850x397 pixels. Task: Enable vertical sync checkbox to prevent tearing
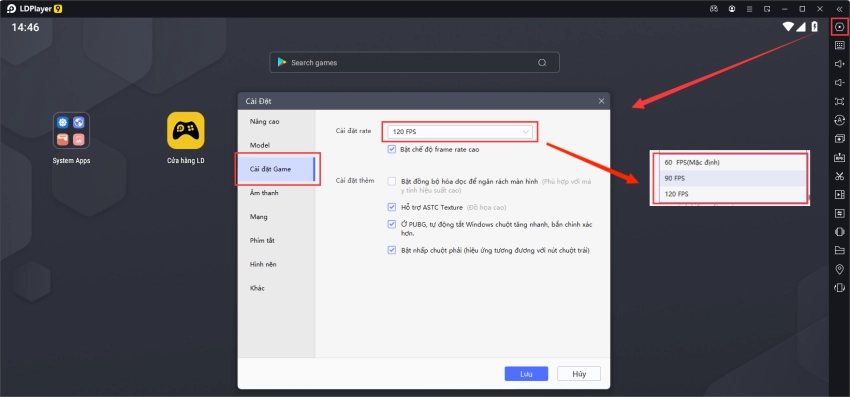pyautogui.click(x=392, y=182)
